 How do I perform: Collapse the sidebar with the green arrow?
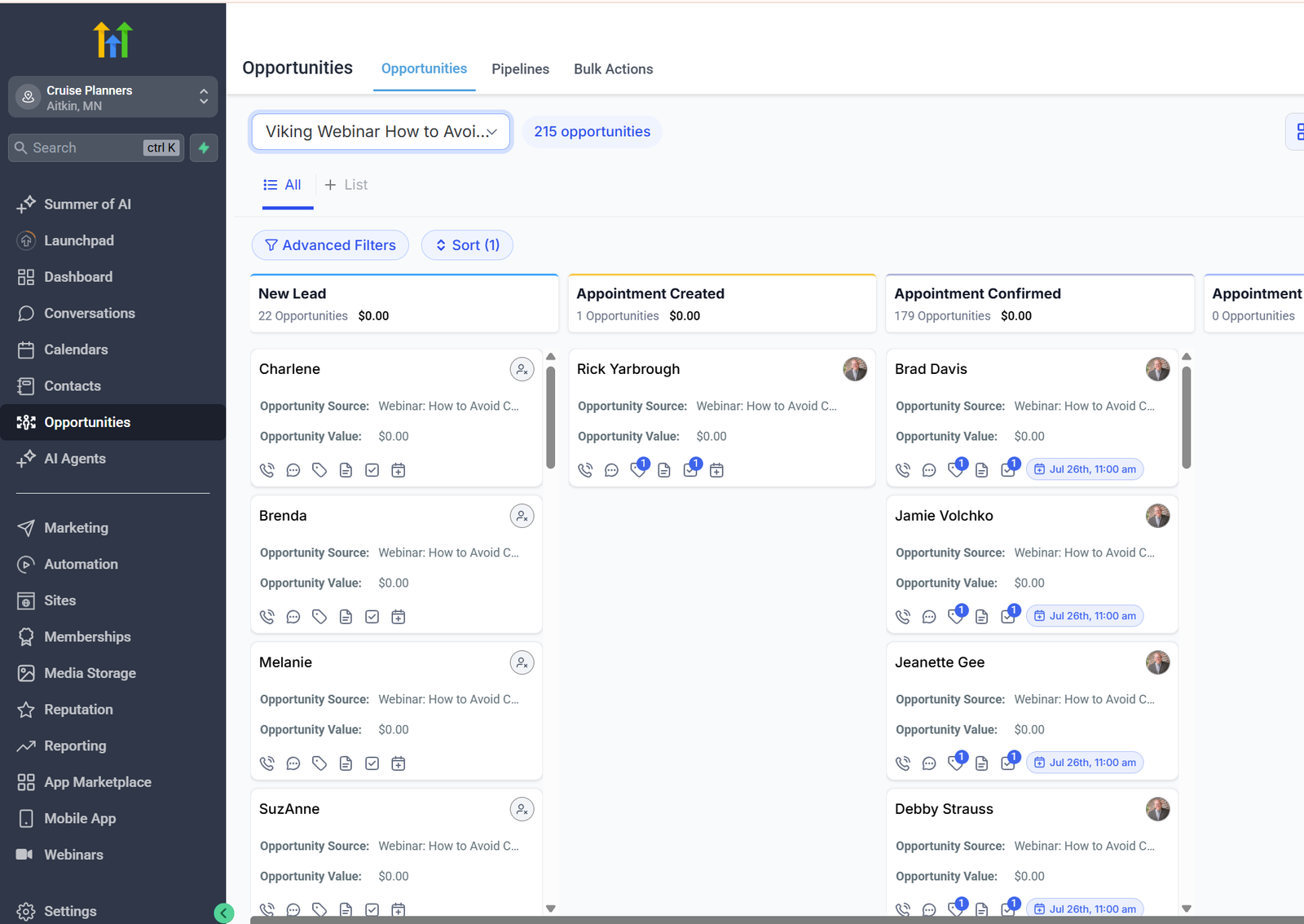(x=223, y=913)
